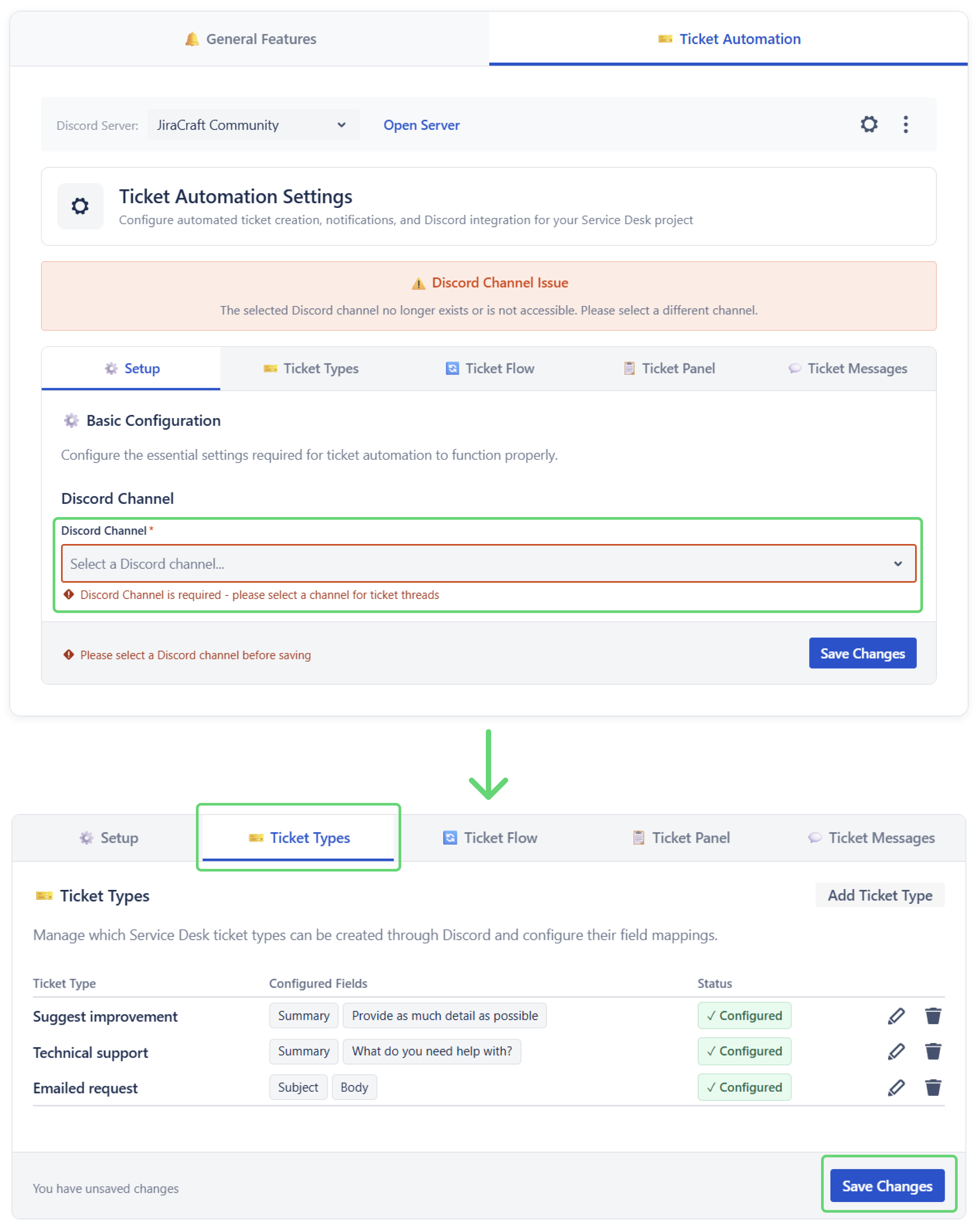The image size is (977, 1232).
Task: Expand the Discord Server dropdown
Action: tap(253, 125)
